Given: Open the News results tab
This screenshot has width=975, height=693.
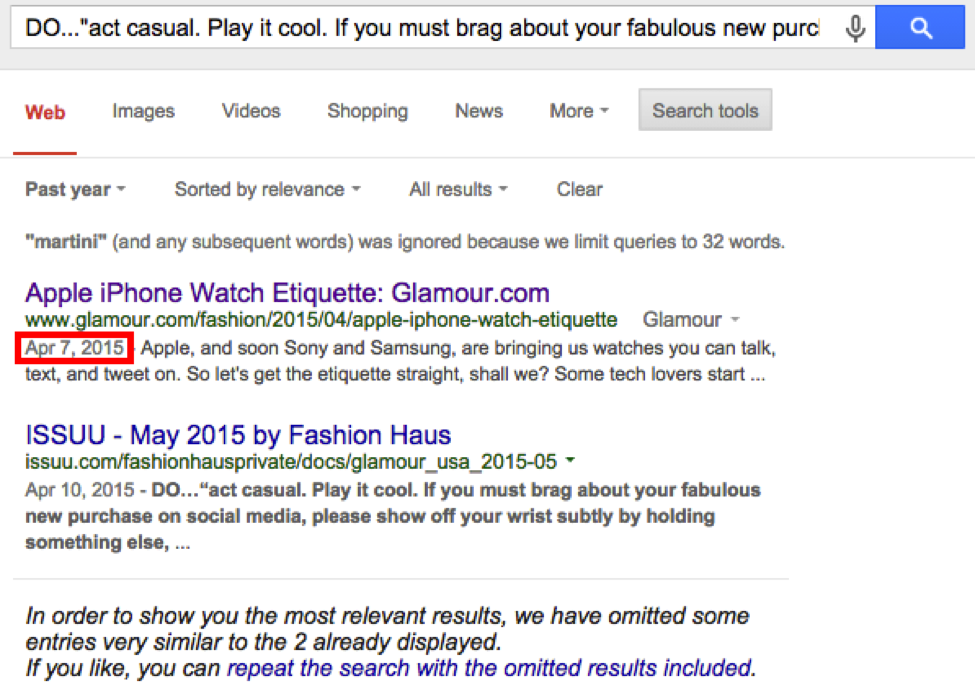Looking at the screenshot, I should click(479, 111).
